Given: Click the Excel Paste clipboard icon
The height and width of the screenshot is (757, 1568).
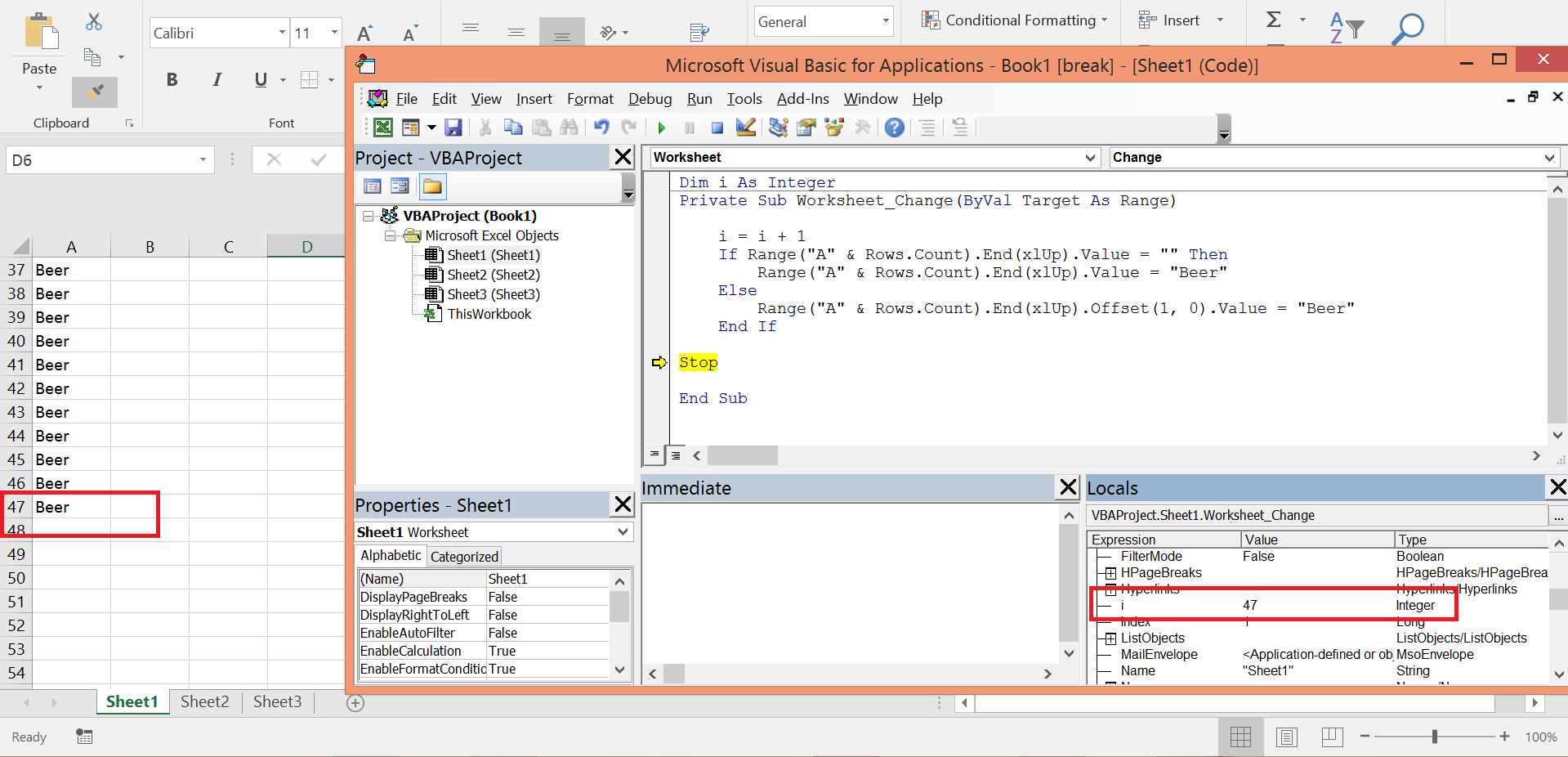Looking at the screenshot, I should tap(40, 33).
